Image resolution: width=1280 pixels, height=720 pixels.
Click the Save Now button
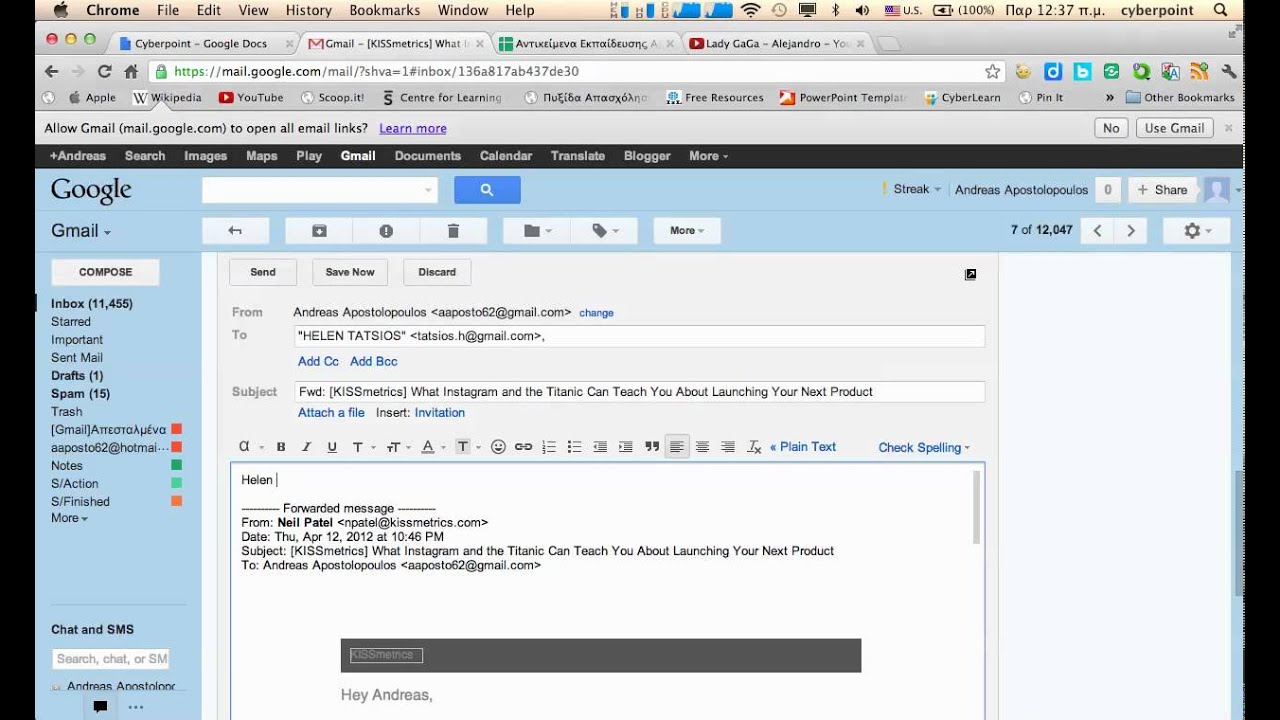pyautogui.click(x=350, y=272)
